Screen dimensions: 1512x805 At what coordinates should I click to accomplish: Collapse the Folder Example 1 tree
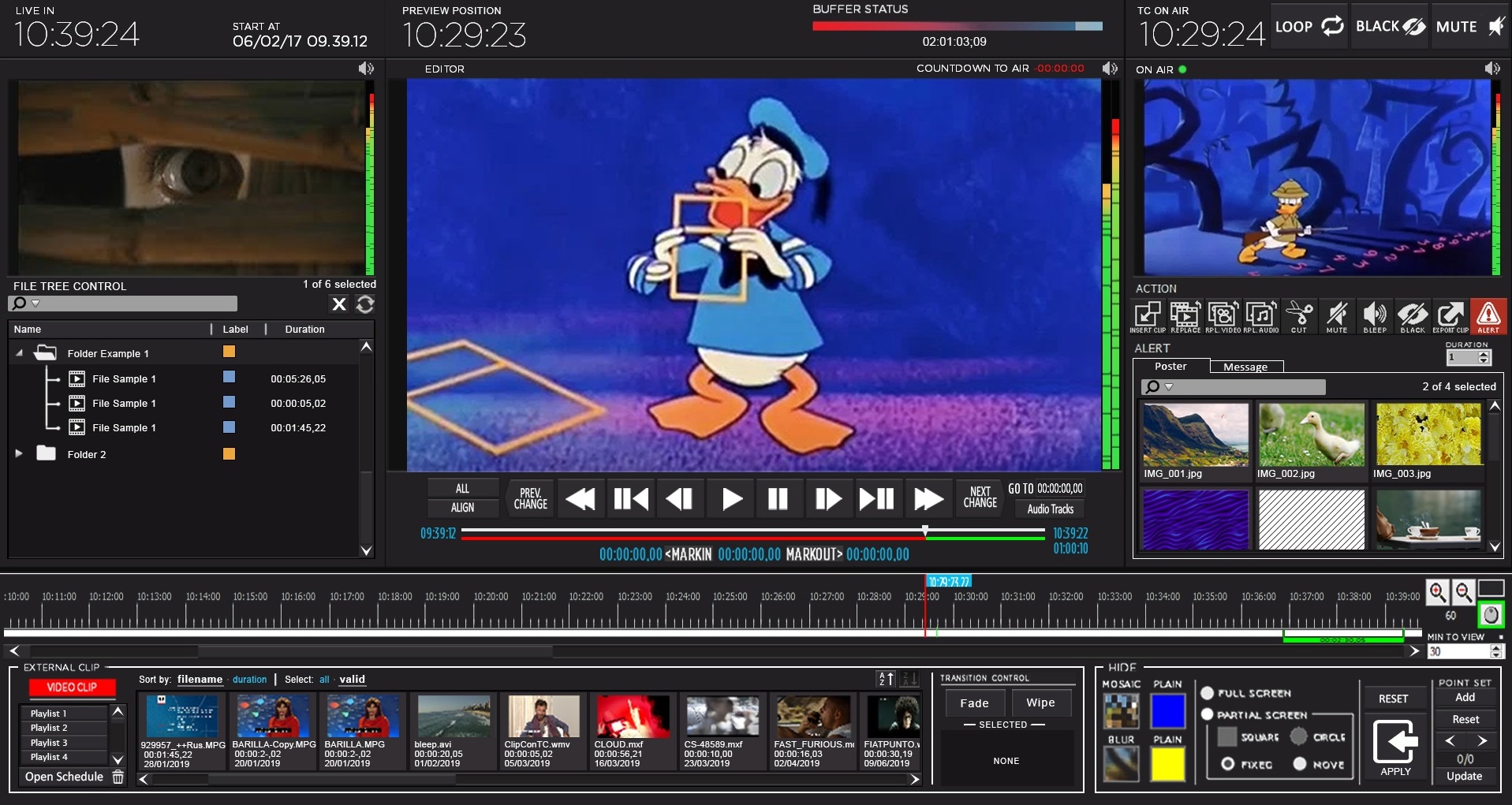coord(19,353)
